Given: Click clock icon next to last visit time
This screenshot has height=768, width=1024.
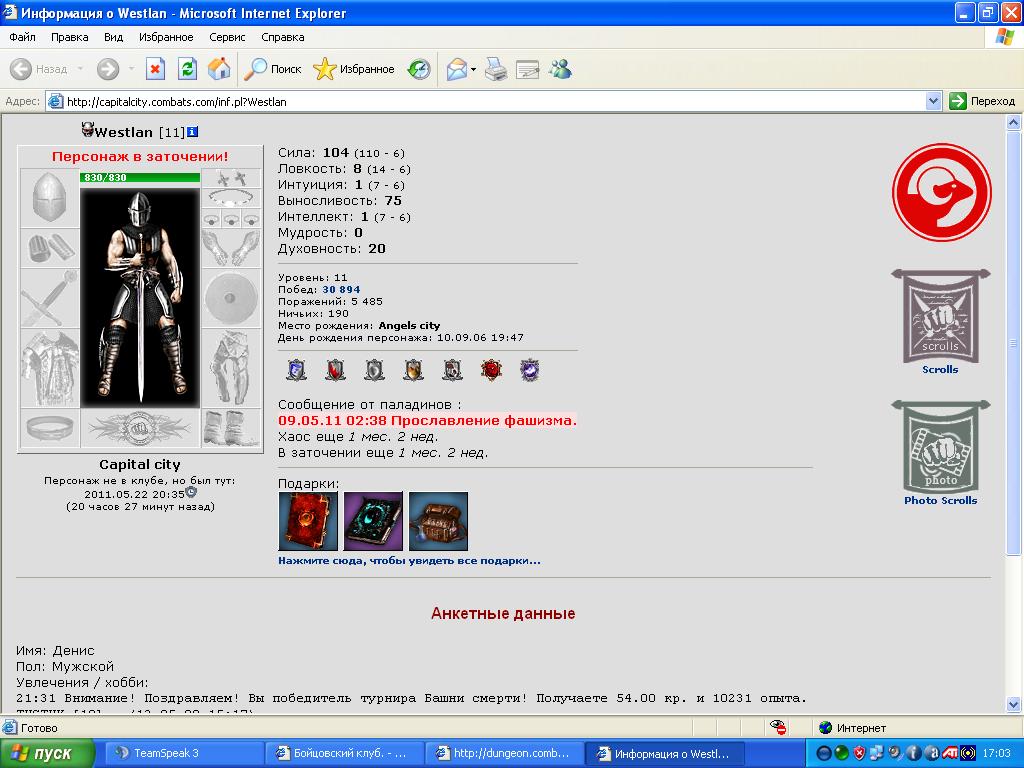Looking at the screenshot, I should (x=191, y=492).
